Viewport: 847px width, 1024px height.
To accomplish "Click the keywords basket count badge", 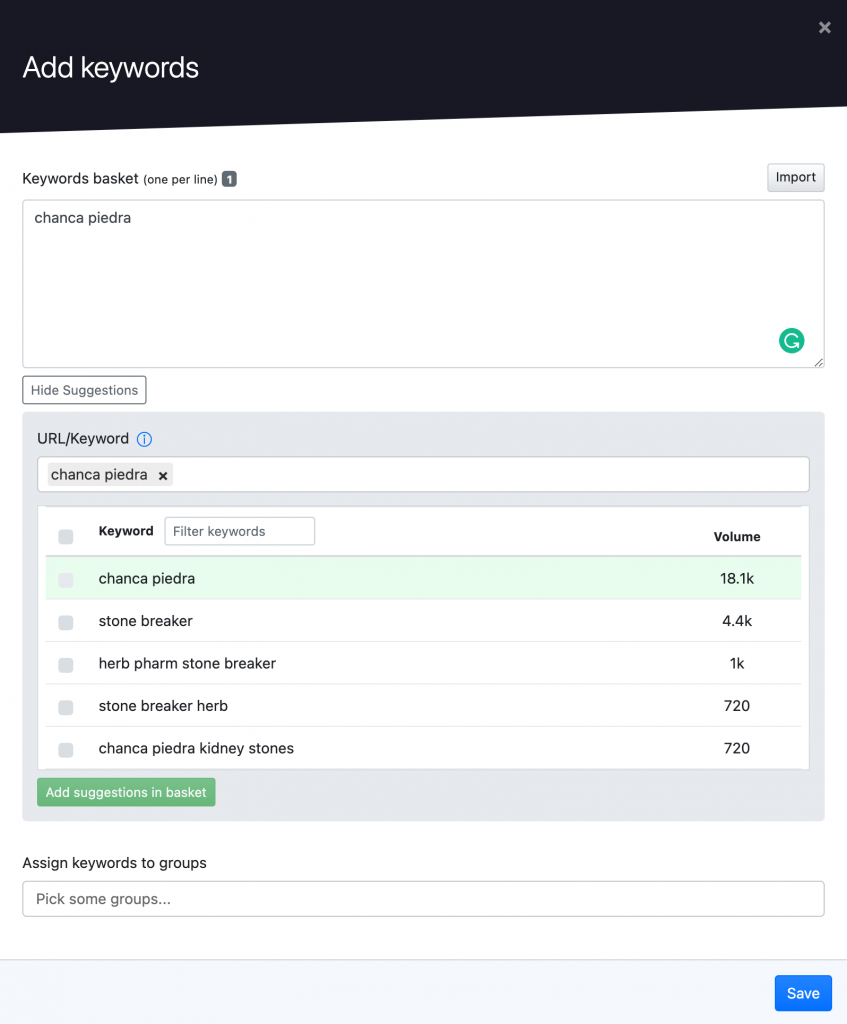I will point(229,179).
